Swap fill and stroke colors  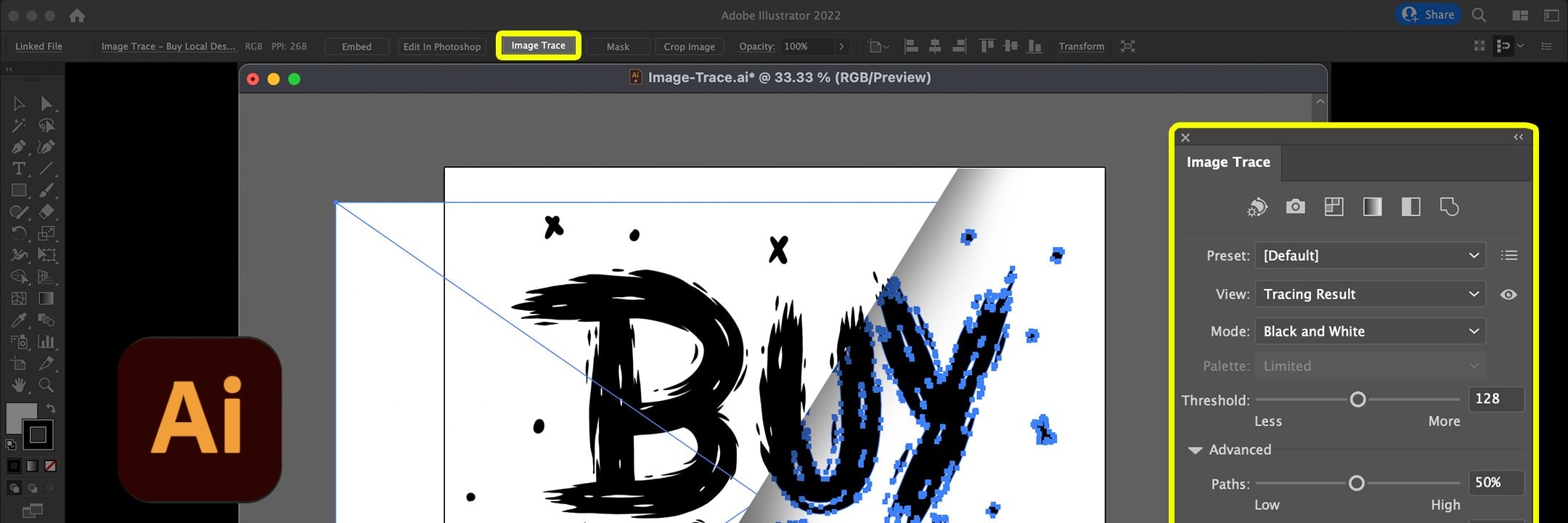tap(51, 408)
